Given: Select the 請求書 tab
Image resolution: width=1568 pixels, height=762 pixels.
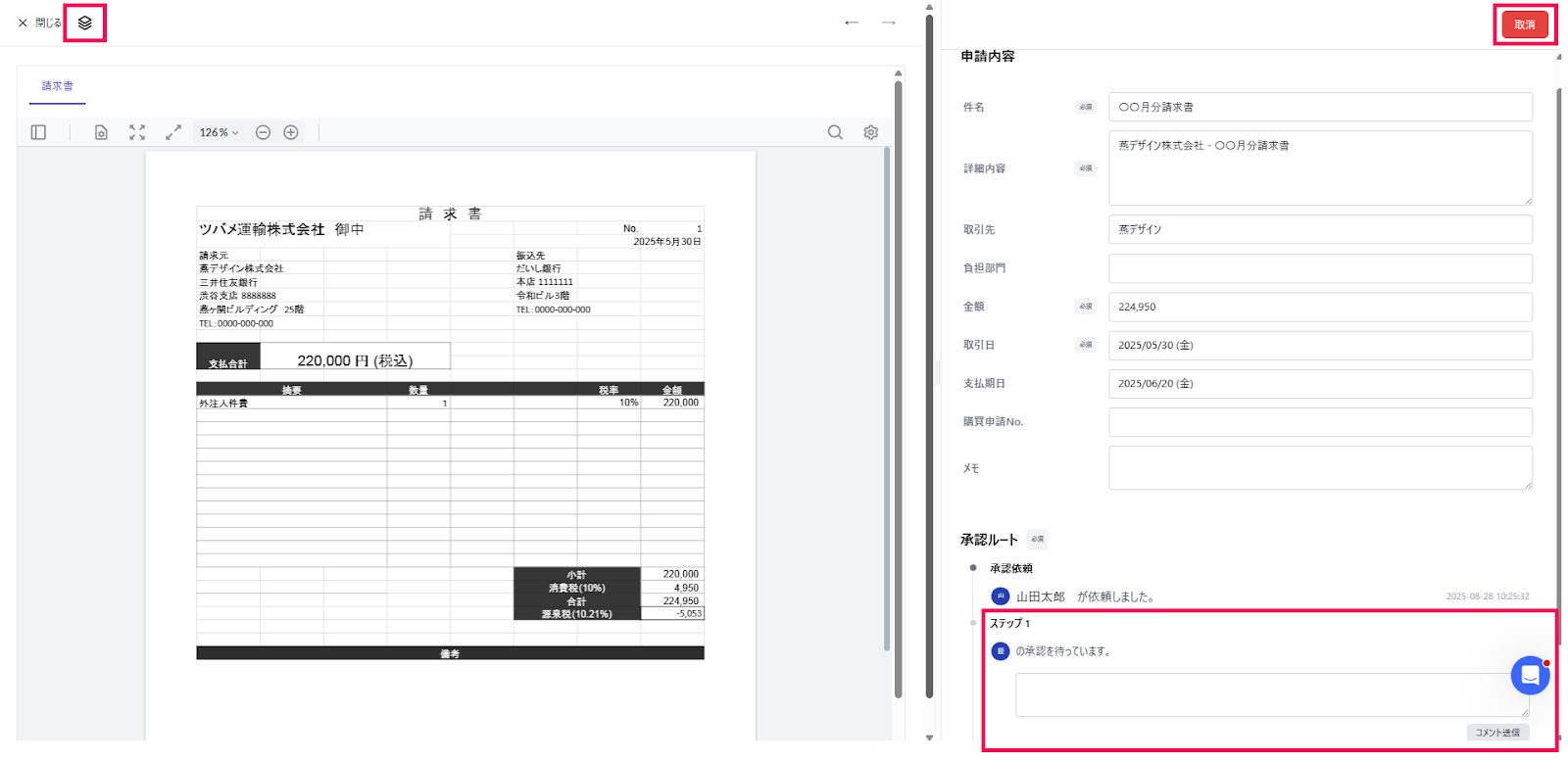Looking at the screenshot, I should [x=57, y=86].
